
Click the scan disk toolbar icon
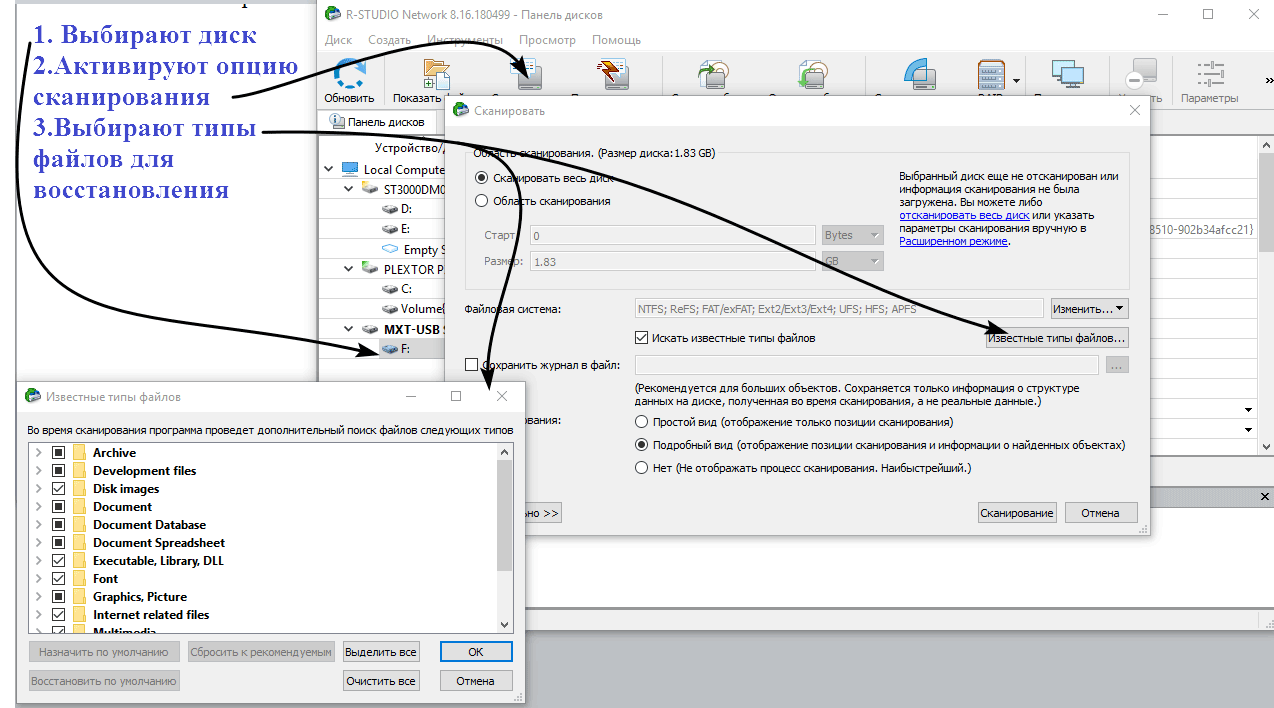coord(526,74)
